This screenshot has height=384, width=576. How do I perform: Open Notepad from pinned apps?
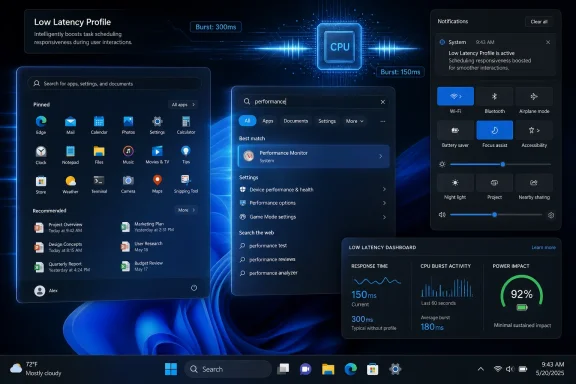point(70,154)
